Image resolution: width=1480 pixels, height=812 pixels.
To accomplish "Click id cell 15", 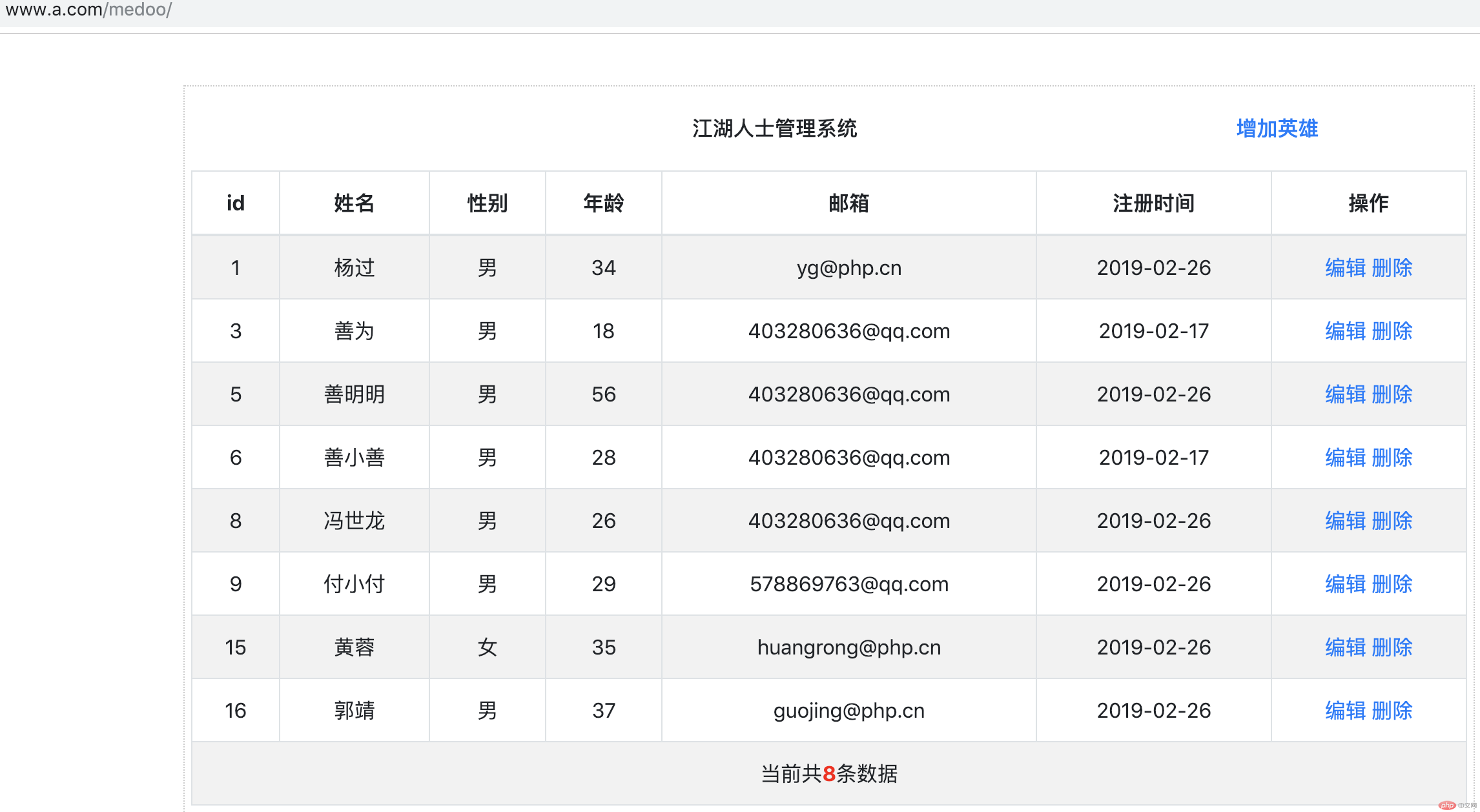I will (236, 647).
